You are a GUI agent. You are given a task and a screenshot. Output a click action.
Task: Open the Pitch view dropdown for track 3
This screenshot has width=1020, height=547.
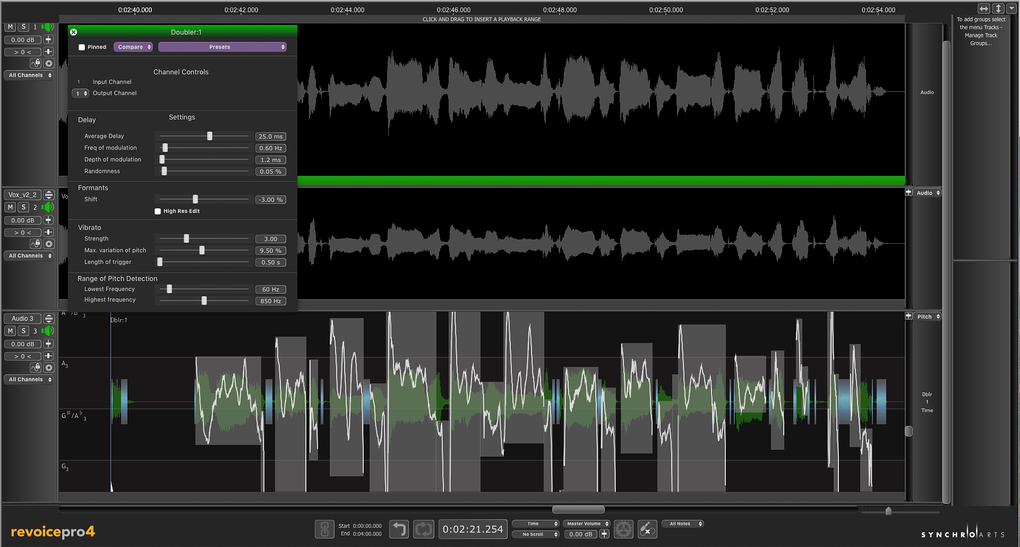coord(928,317)
